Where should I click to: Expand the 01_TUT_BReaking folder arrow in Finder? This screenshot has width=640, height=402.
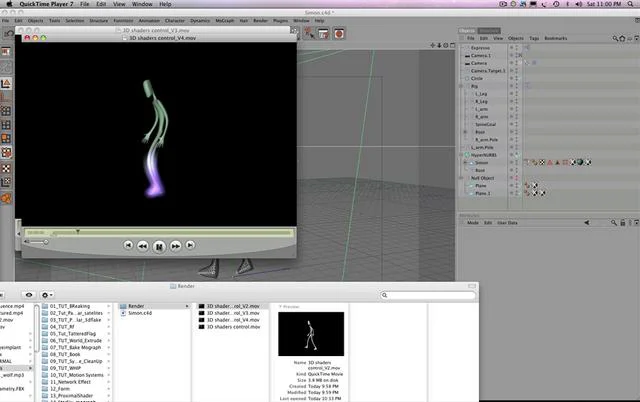pos(109,306)
